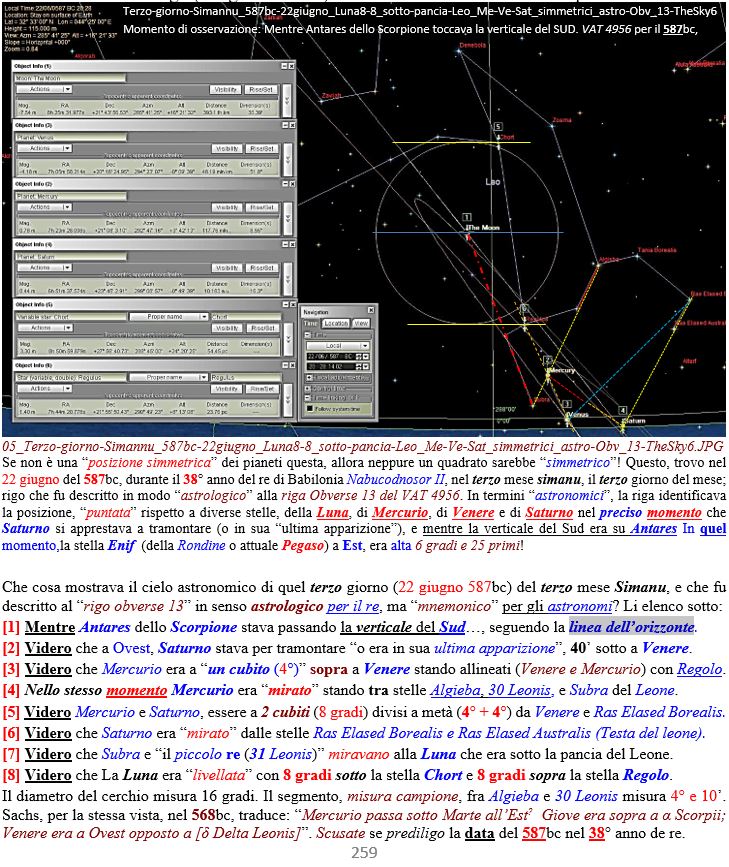Click underlined 'Algieba, 30 Leonis' text

point(491,691)
